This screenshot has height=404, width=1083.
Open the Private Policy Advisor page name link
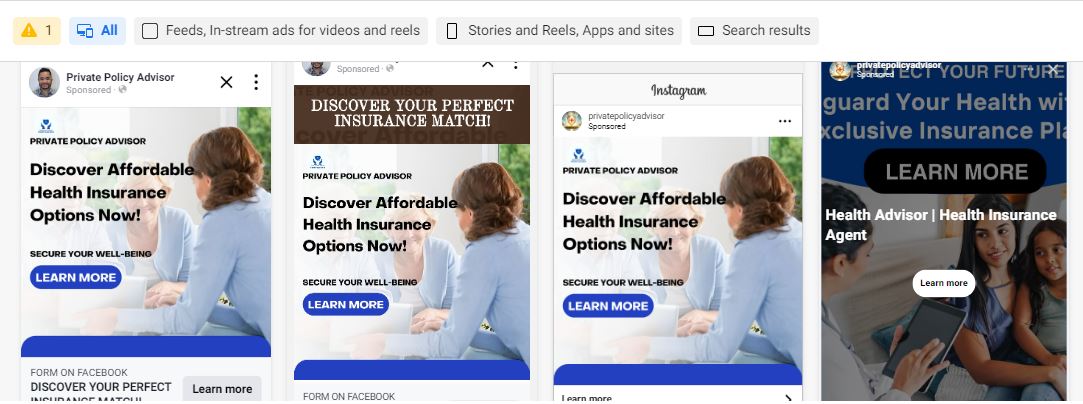coord(120,77)
